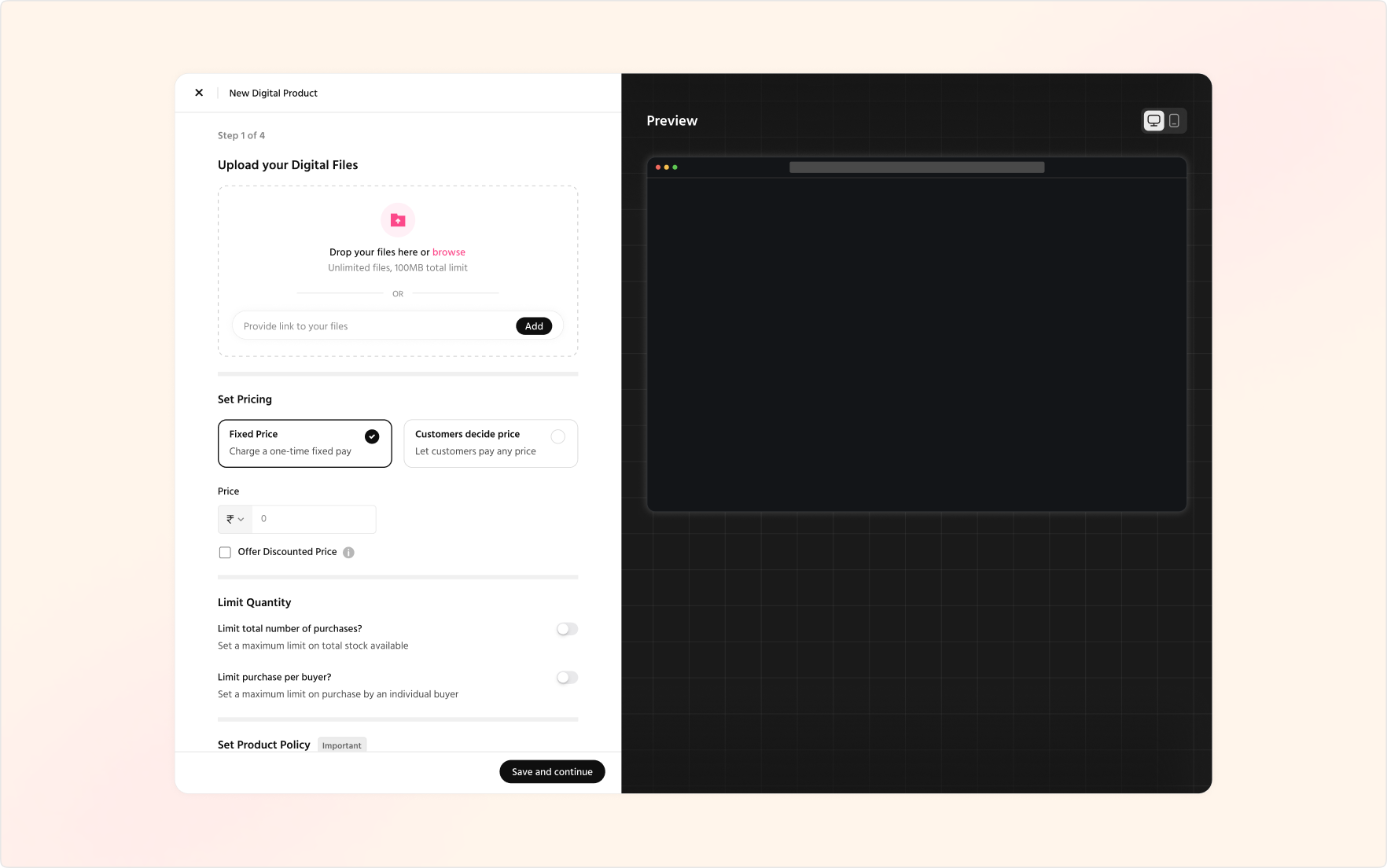Click the Limit Quantity heading
Screen dimensions: 1387x868
[254, 602]
